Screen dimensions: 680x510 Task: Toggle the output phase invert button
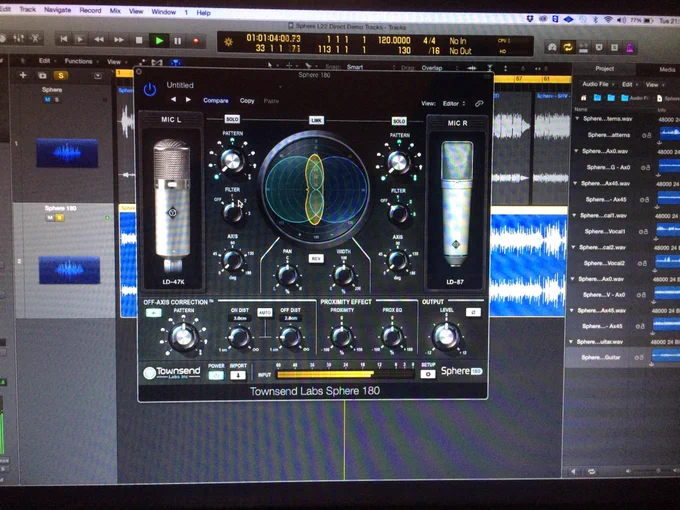pos(473,312)
